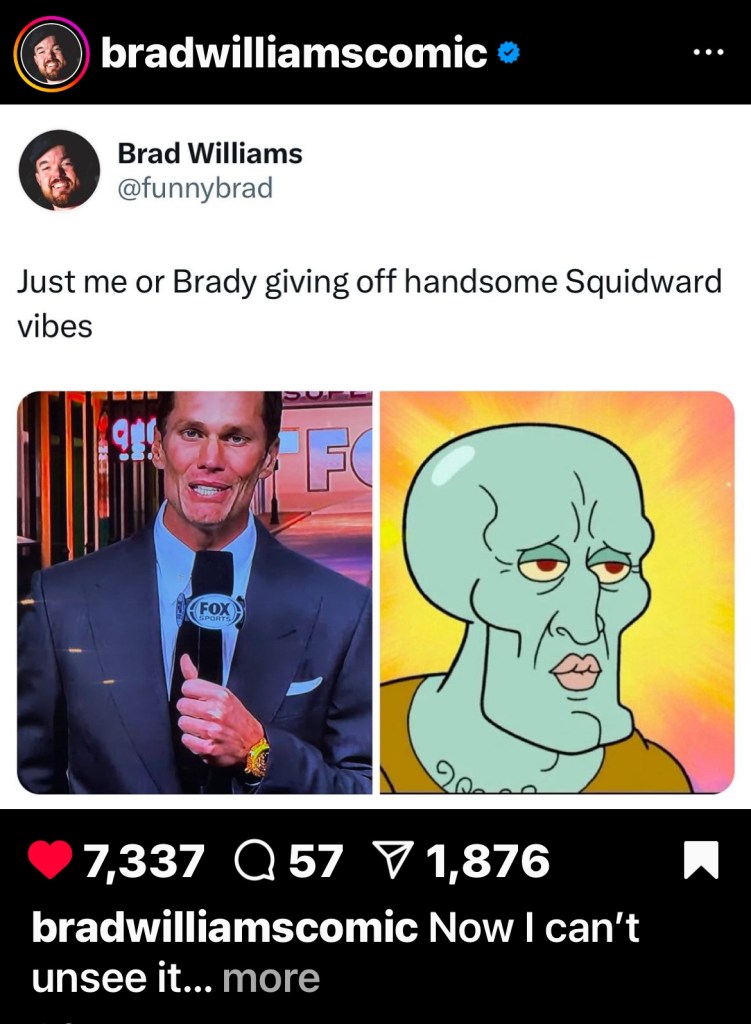Open comments via speech bubble icon
This screenshot has width=751, height=1024.
pos(256,861)
